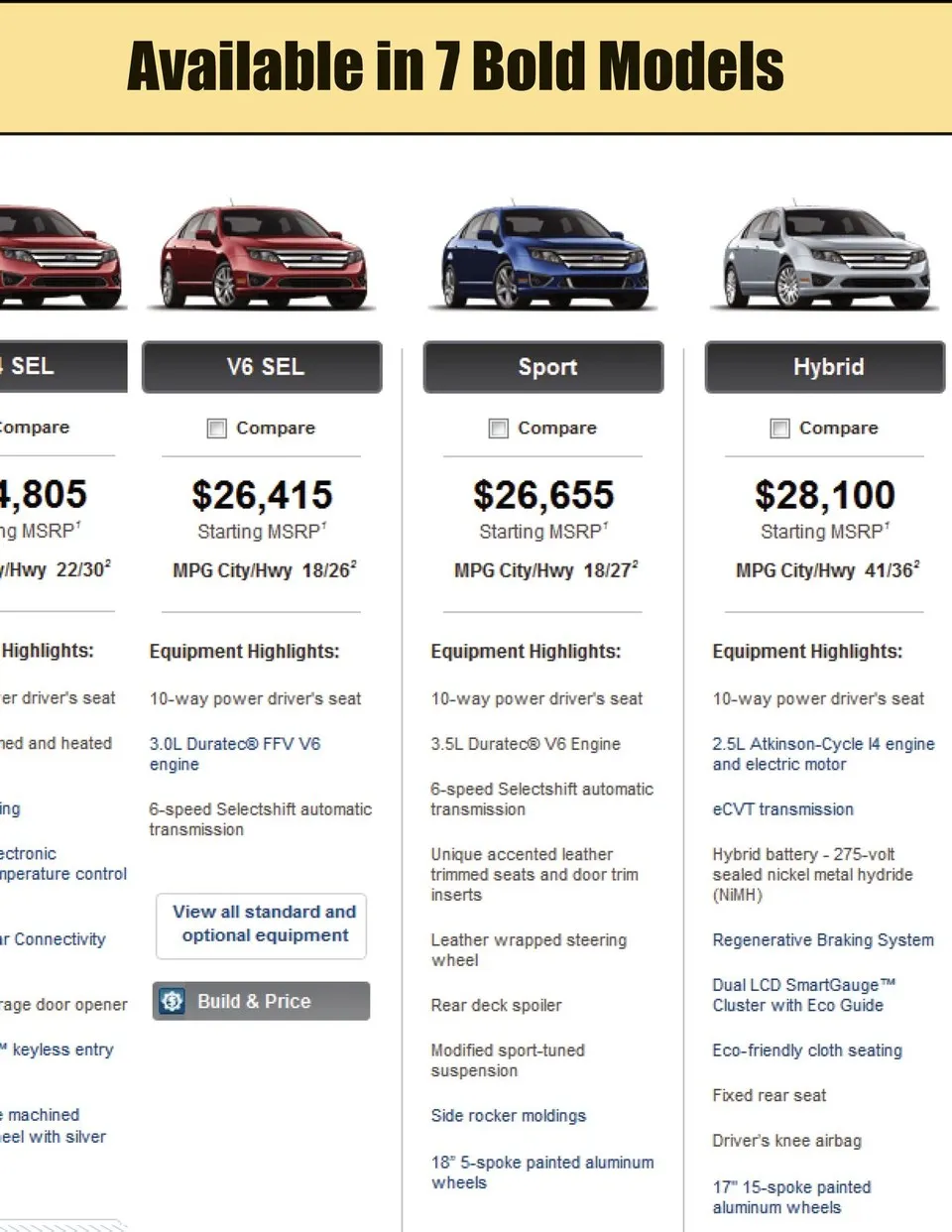This screenshot has width=952, height=1232.
Task: Open the Regenerative Braking System link
Action: (822, 939)
